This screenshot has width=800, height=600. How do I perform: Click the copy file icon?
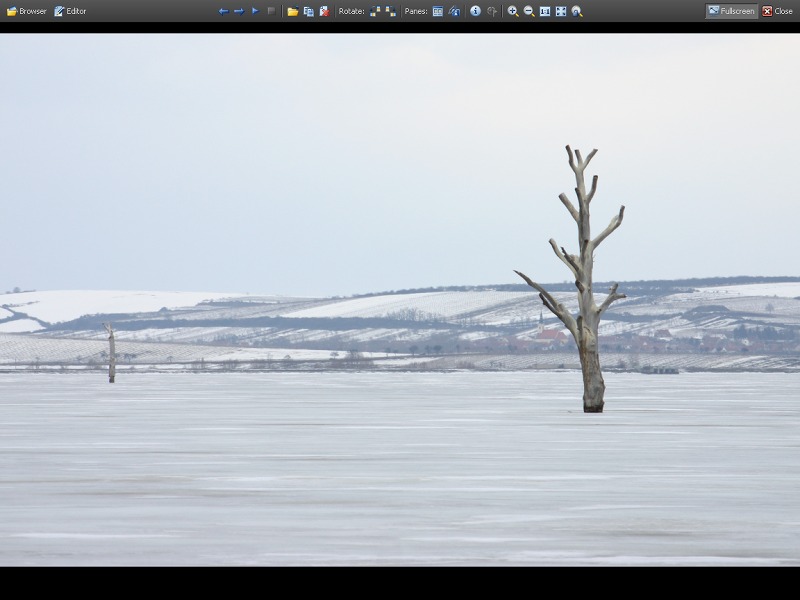(x=308, y=11)
